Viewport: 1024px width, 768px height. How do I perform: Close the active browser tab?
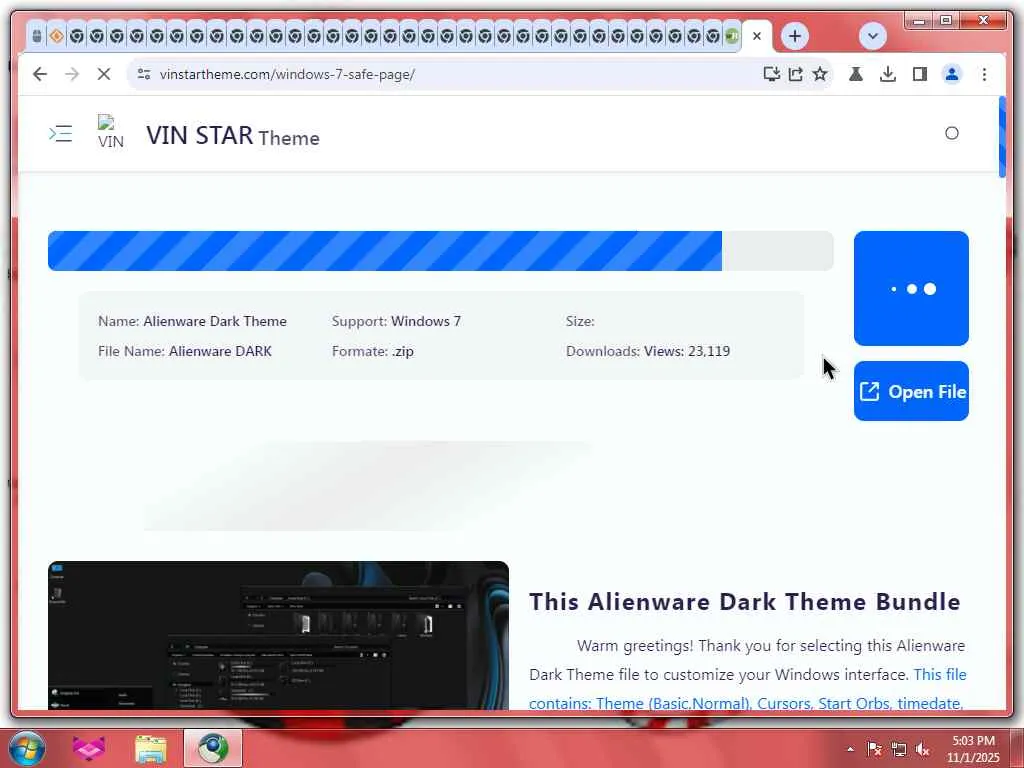click(x=757, y=36)
